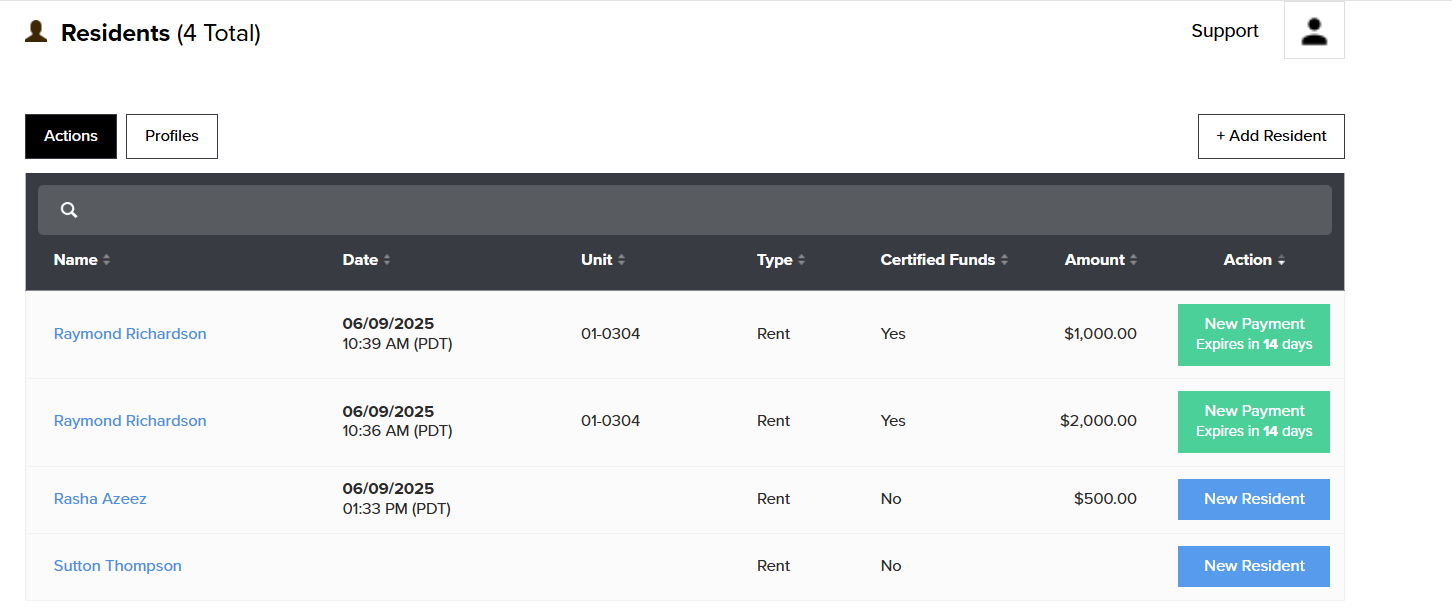The image size is (1452, 610).
Task: Click the Residents person icon in header
Action: [x=37, y=32]
